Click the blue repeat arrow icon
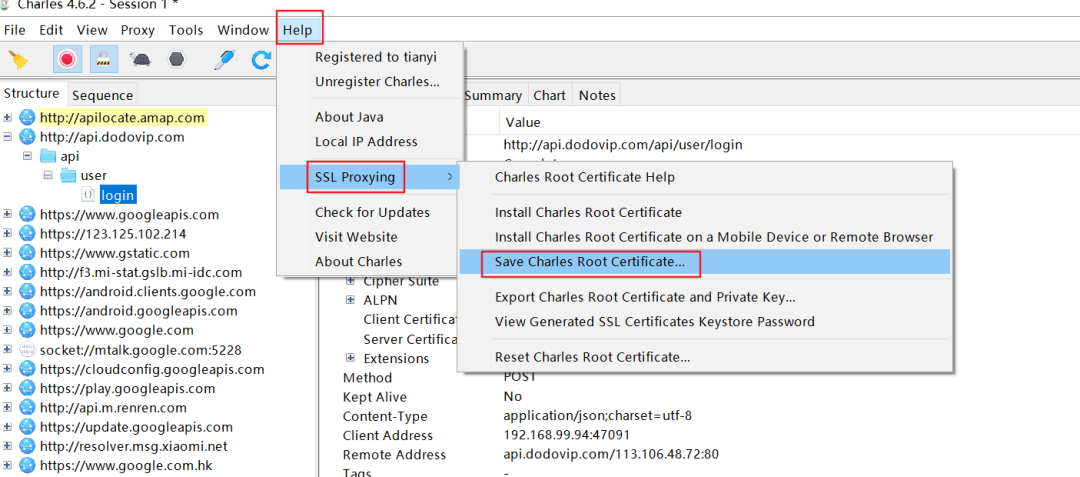1080x477 pixels. [x=260, y=61]
